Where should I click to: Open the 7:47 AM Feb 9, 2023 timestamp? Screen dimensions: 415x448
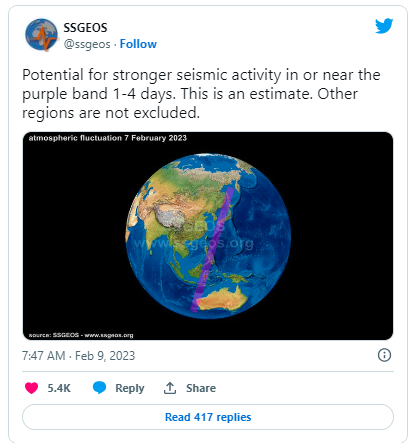79,356
